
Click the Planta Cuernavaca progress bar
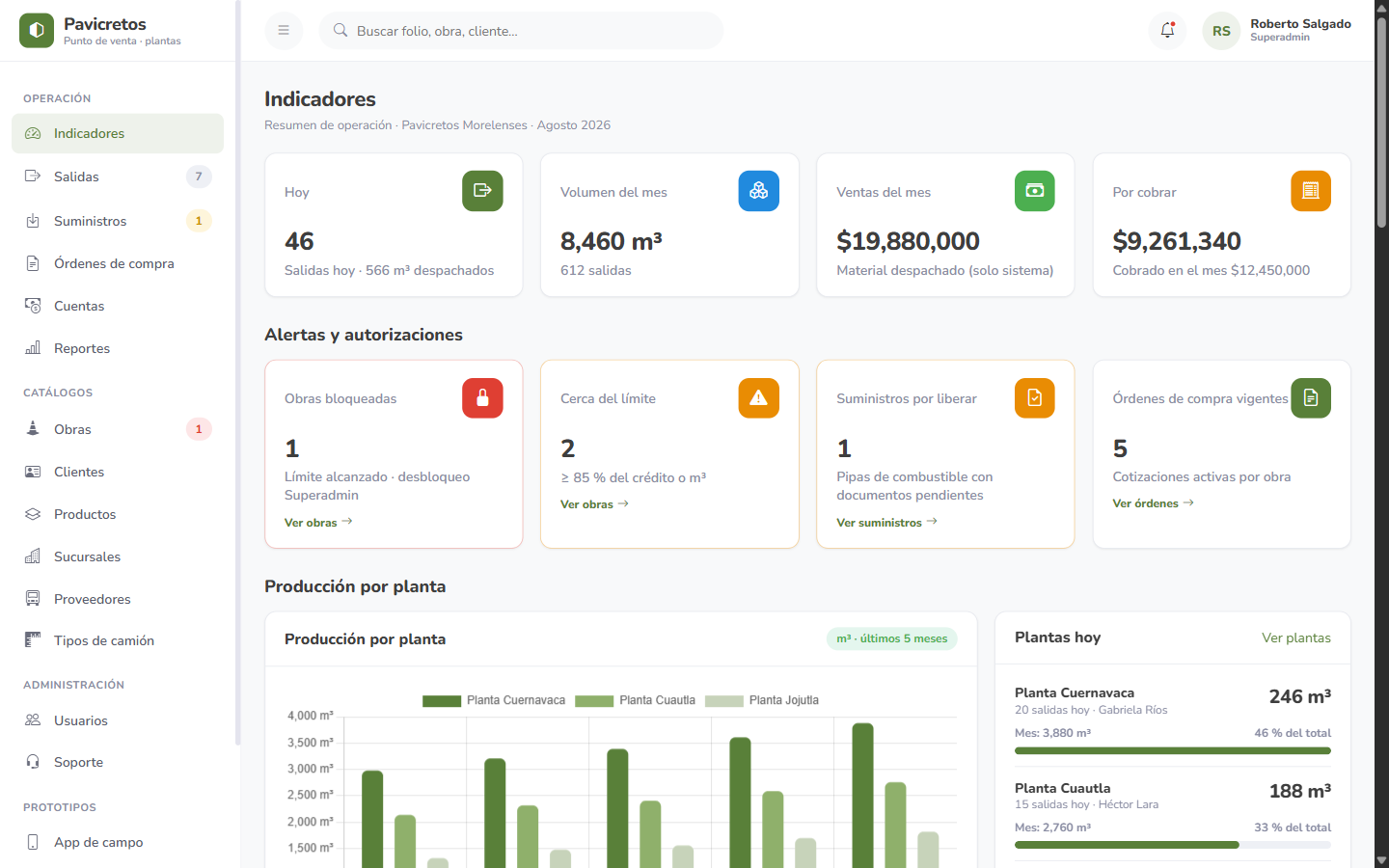[1173, 750]
